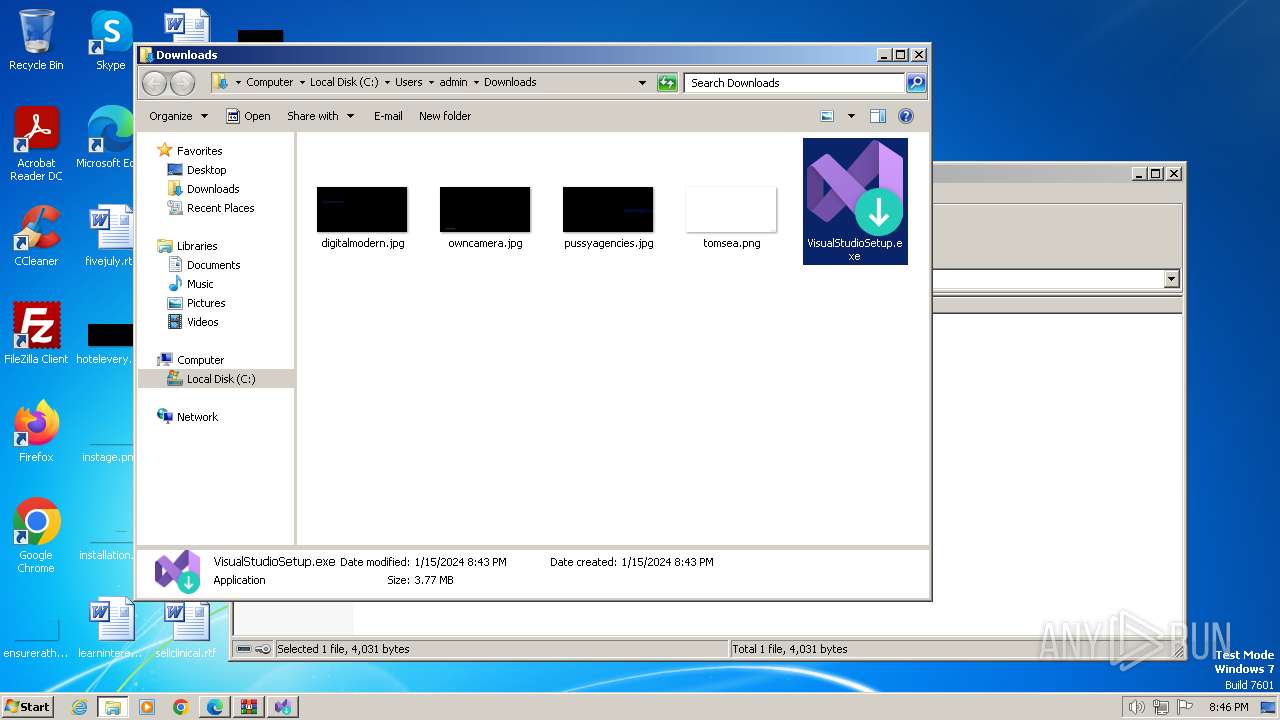Open Microsoft Edge desktop shortcut

tap(106, 138)
